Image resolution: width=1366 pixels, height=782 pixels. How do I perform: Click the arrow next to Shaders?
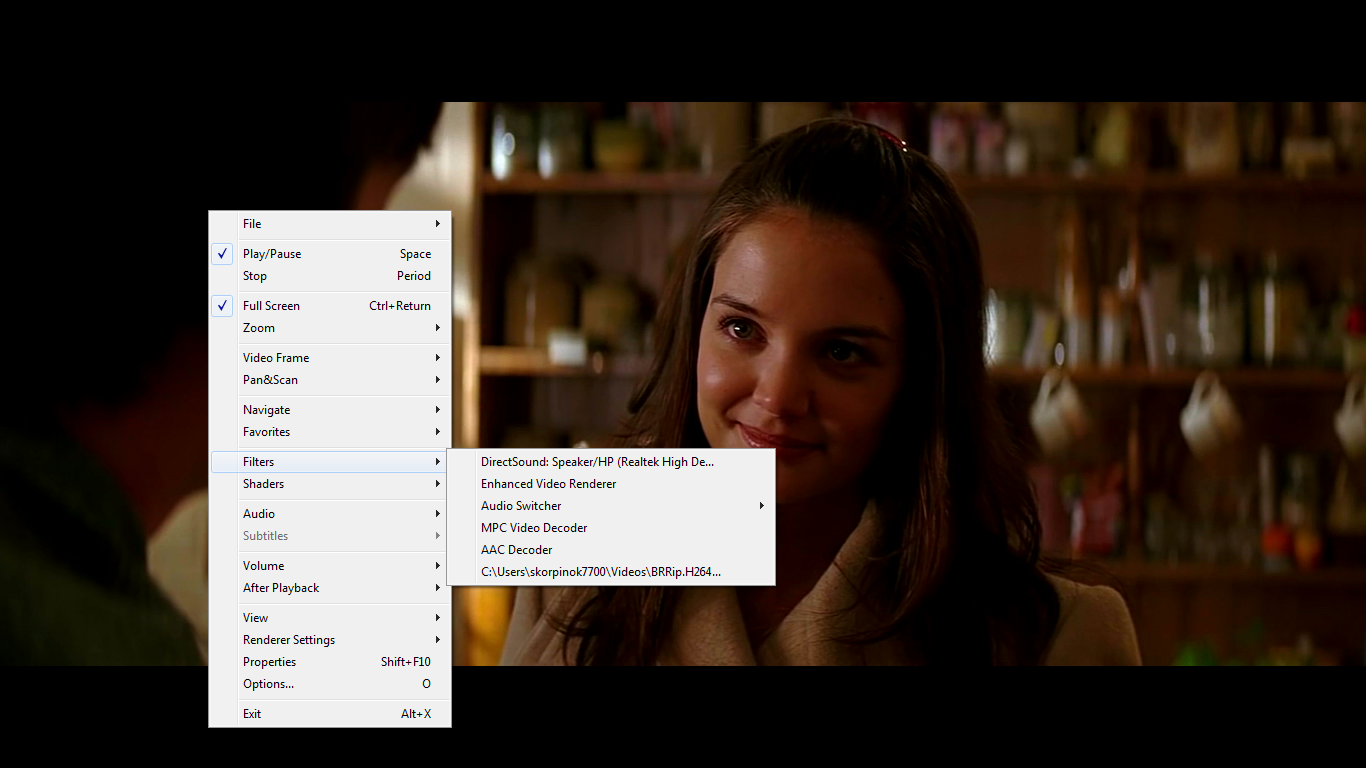[438, 484]
